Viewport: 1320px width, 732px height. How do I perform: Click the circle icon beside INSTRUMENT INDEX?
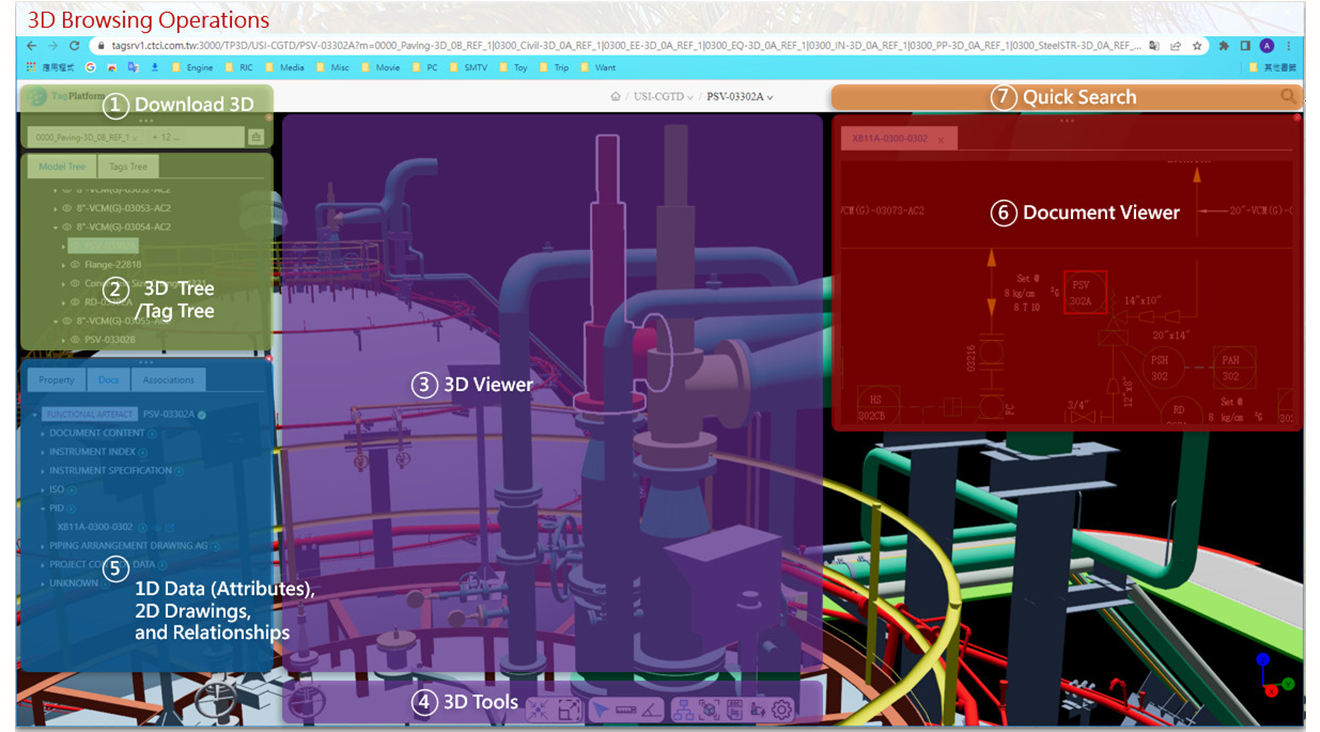pos(143,453)
